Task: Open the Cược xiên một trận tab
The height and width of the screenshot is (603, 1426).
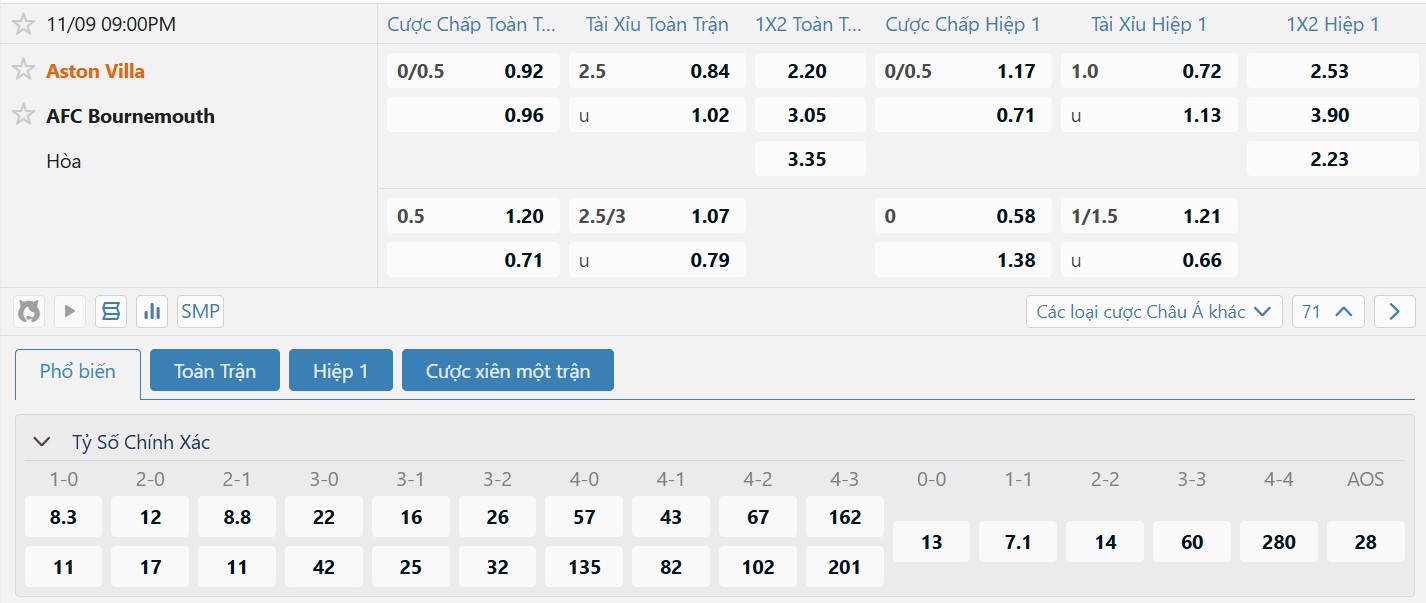Action: (508, 371)
